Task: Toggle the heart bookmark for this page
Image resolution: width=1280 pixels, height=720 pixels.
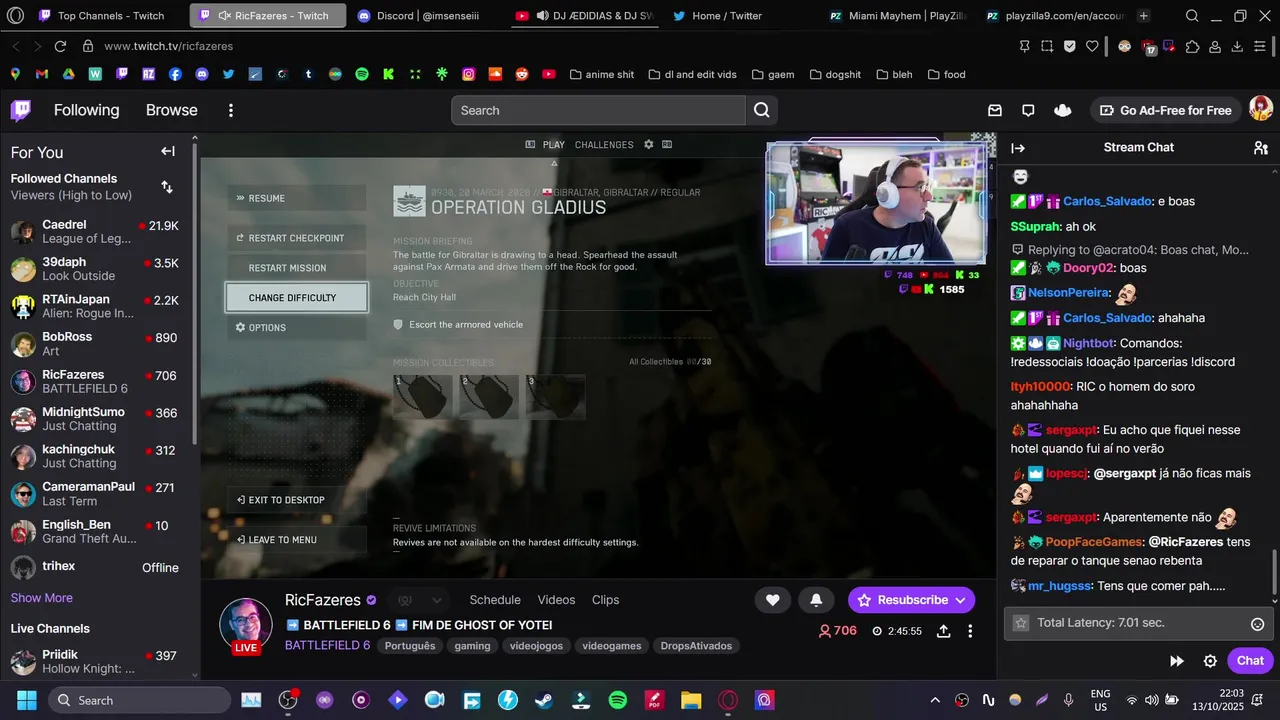Action: (x=1092, y=46)
